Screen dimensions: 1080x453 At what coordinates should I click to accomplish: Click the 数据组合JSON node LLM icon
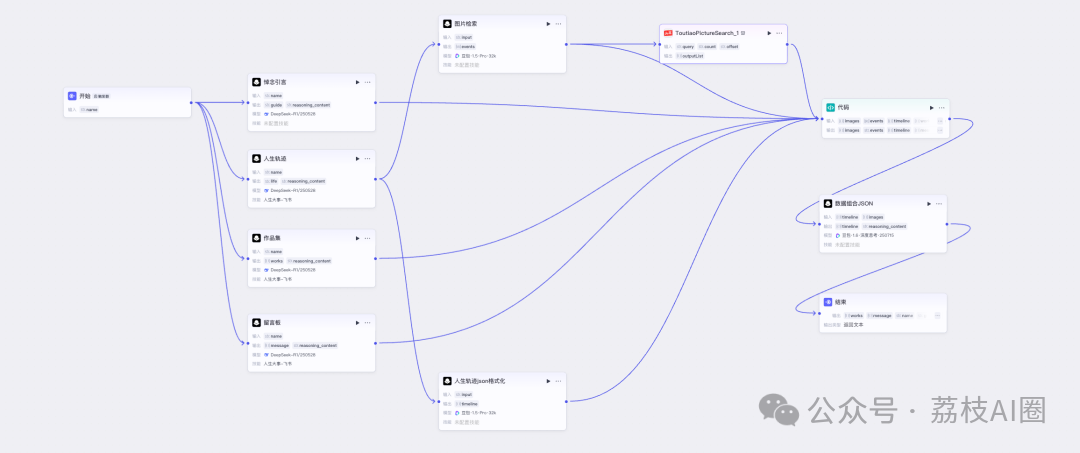point(828,204)
